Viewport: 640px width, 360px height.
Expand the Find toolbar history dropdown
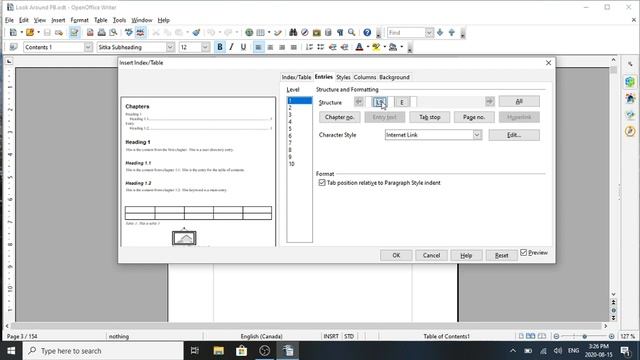pyautogui.click(x=429, y=33)
